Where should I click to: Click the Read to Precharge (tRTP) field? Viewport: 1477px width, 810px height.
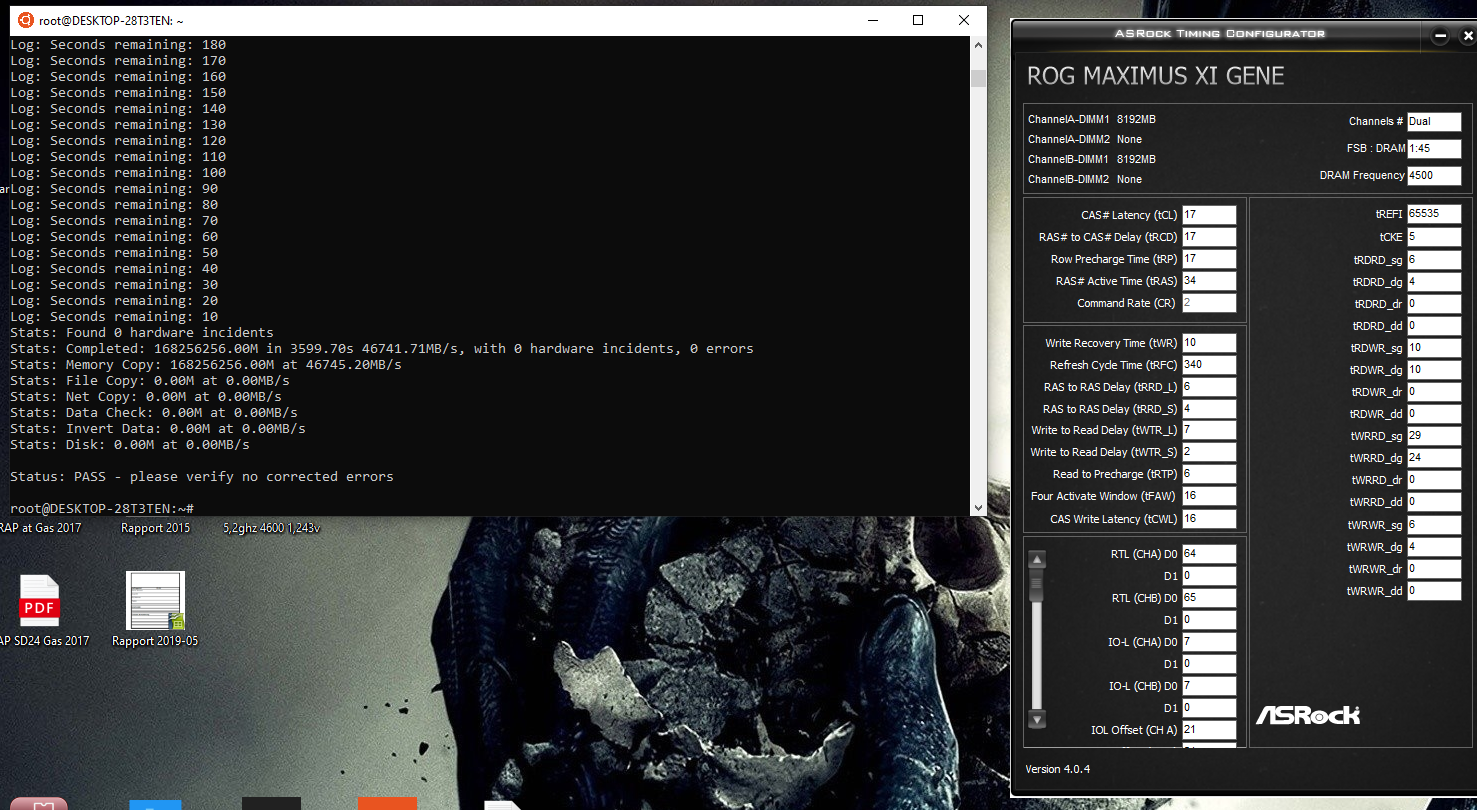(x=1209, y=474)
